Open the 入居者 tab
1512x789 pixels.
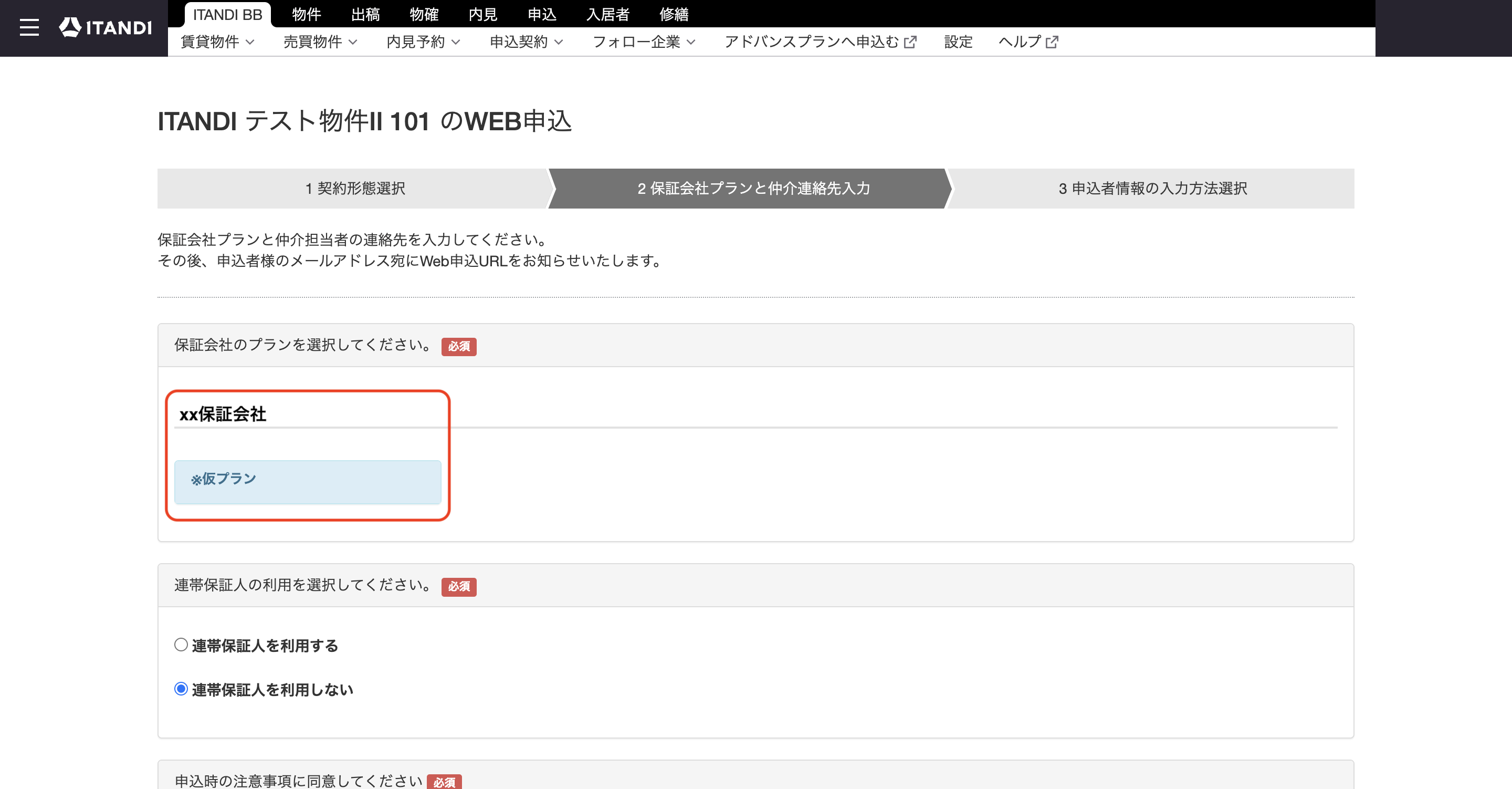[608, 15]
